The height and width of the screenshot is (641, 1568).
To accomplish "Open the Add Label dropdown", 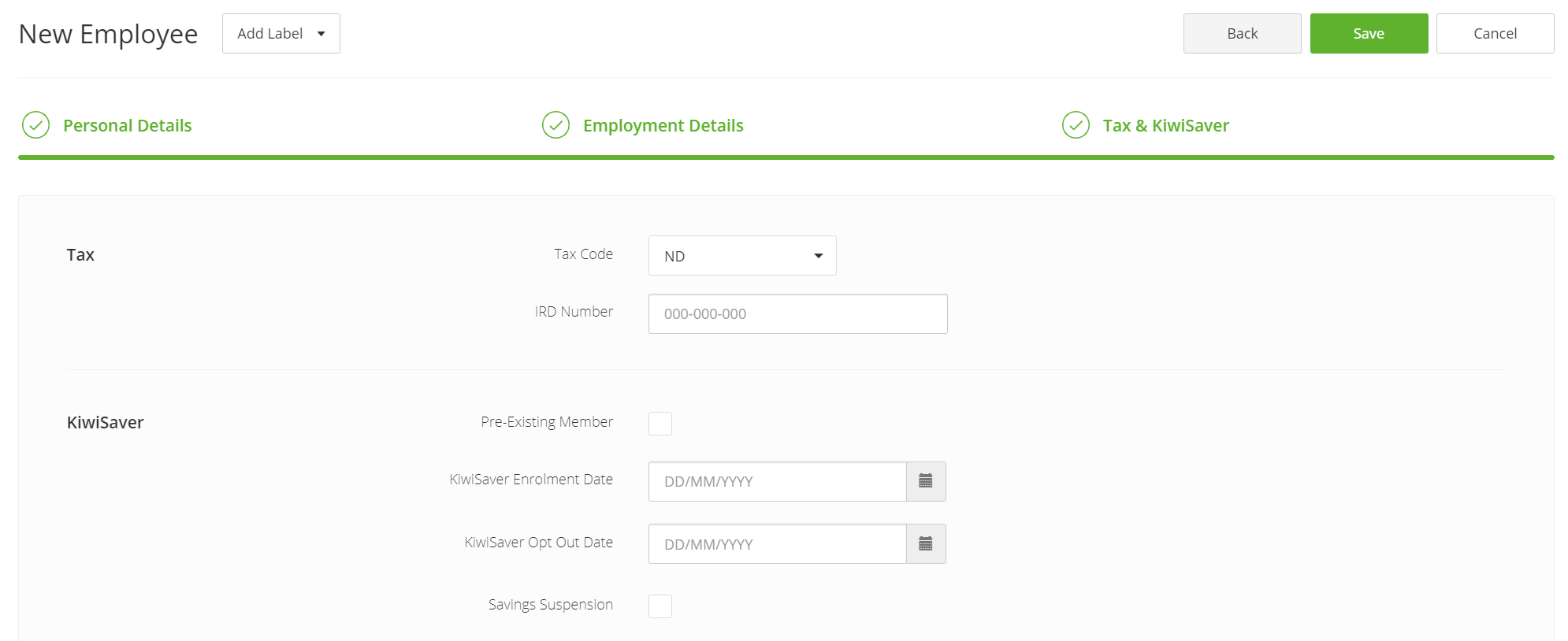I will click(281, 33).
